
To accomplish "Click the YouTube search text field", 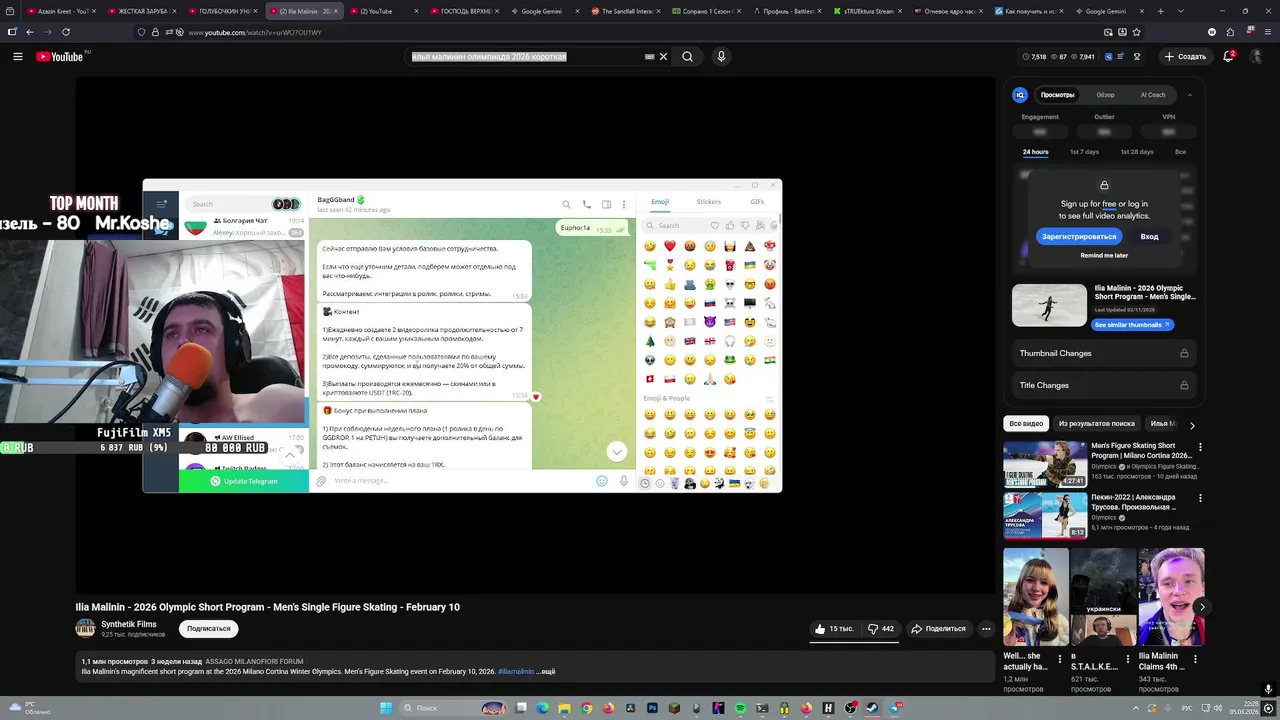I will (530, 57).
